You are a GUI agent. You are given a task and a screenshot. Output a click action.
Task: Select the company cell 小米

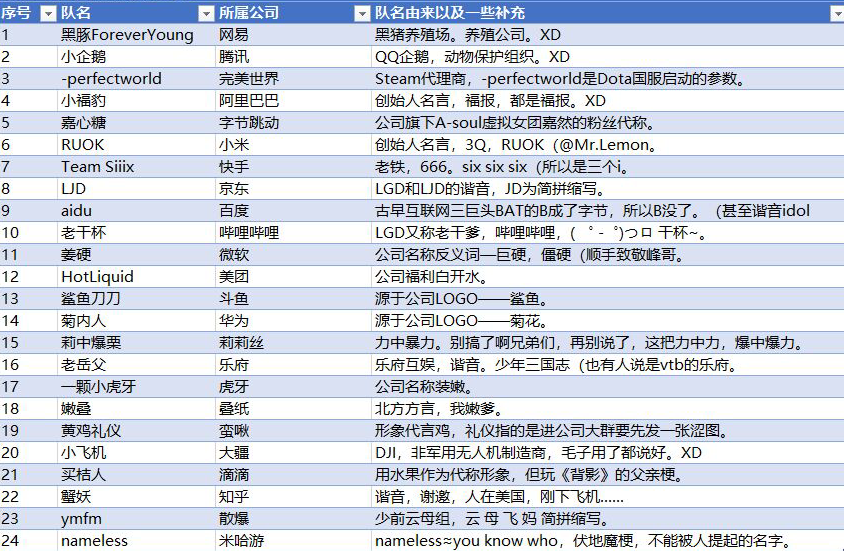point(293,145)
